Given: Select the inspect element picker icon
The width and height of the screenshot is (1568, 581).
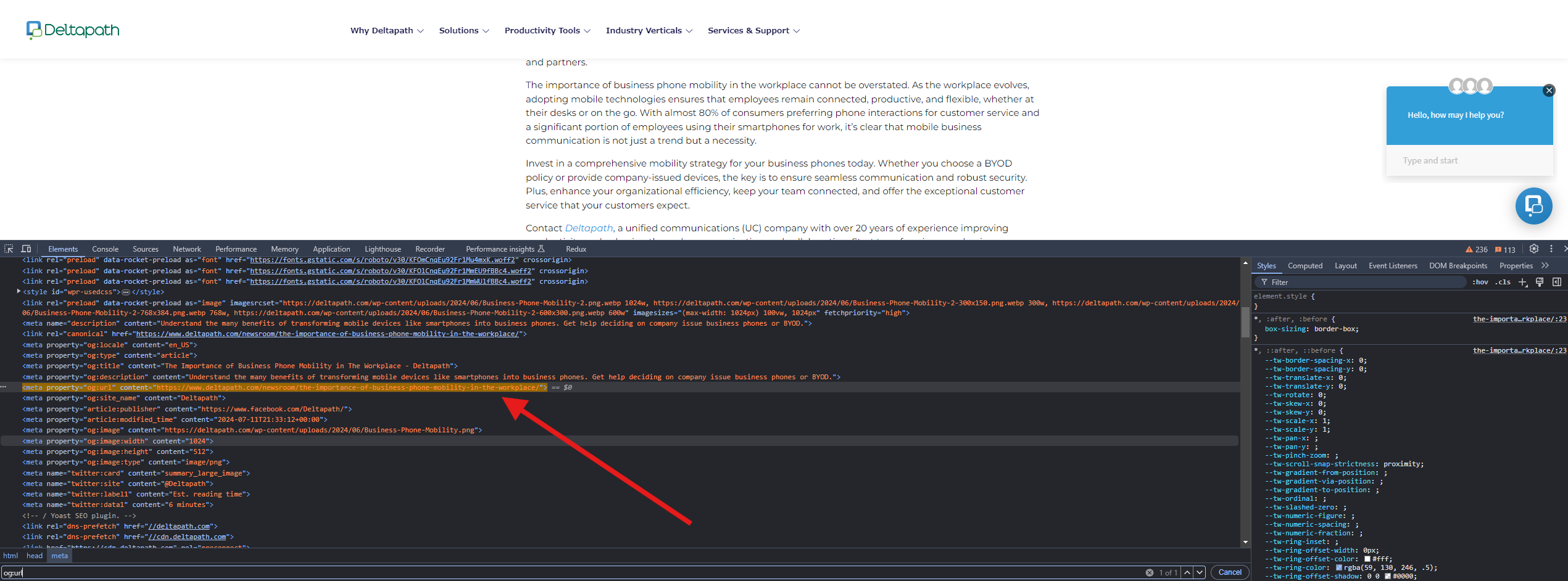Looking at the screenshot, I should [9, 249].
